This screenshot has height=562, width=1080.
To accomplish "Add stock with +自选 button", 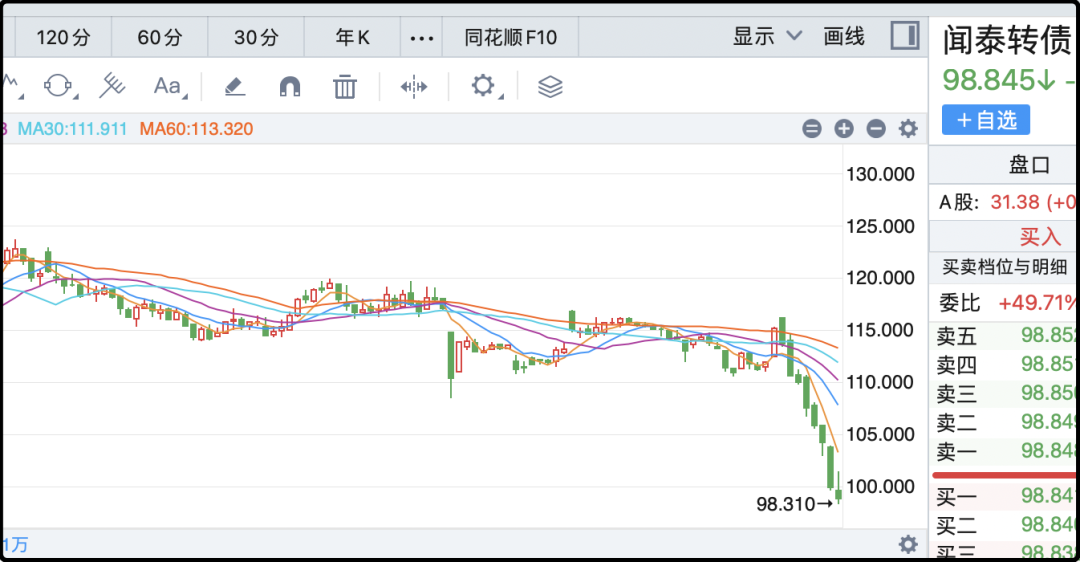I will 986,121.
